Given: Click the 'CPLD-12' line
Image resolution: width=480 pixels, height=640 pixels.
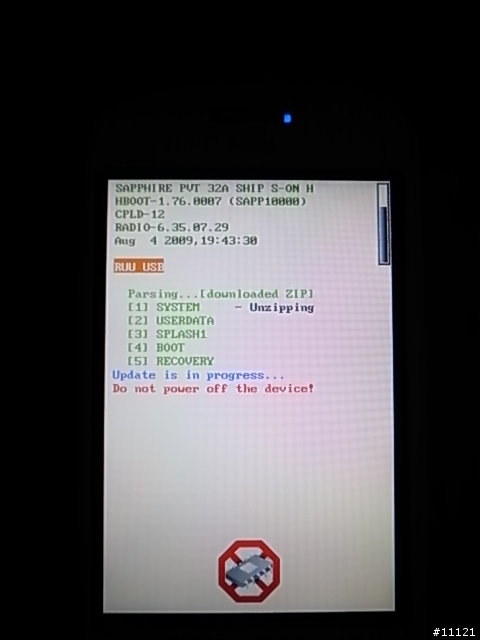Looking at the screenshot, I should coord(140,214).
